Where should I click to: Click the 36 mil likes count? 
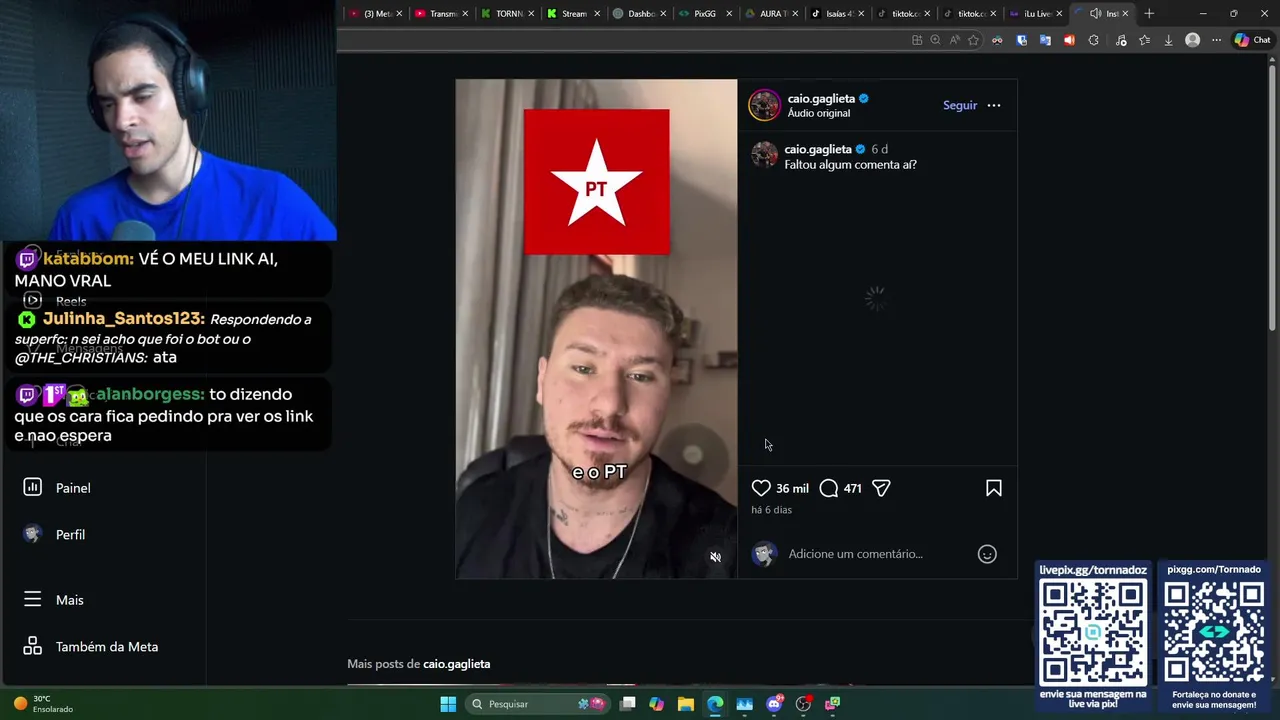coord(792,489)
